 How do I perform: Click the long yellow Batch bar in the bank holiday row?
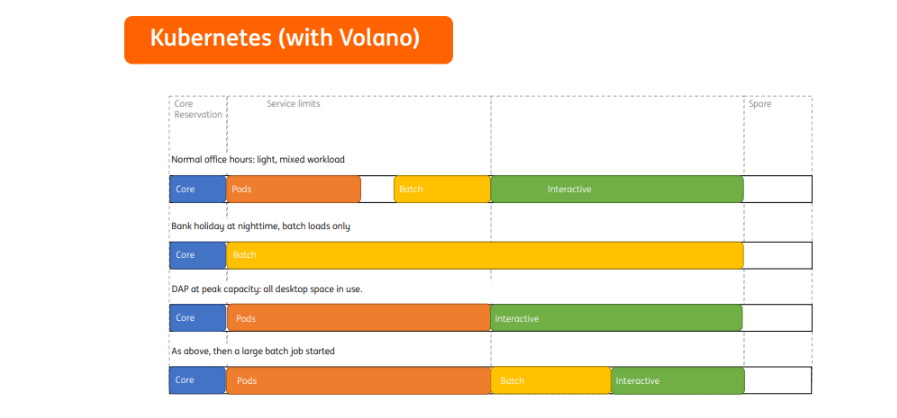(x=485, y=255)
